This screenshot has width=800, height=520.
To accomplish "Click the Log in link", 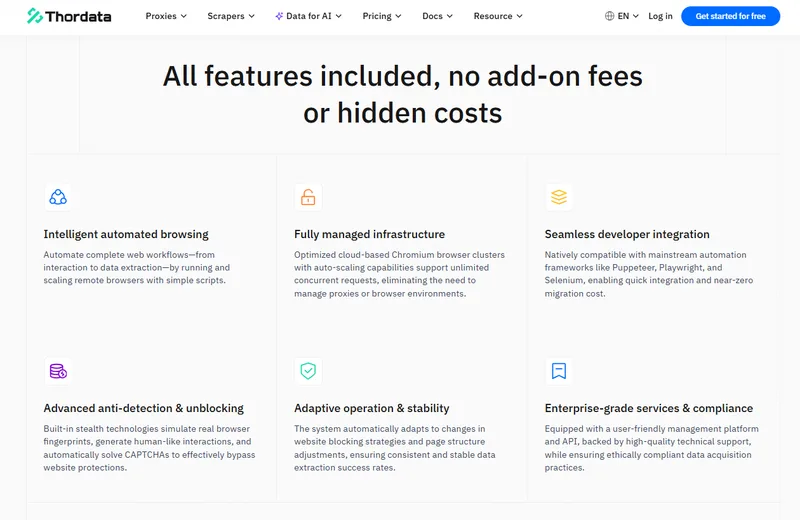I will pyautogui.click(x=660, y=16).
